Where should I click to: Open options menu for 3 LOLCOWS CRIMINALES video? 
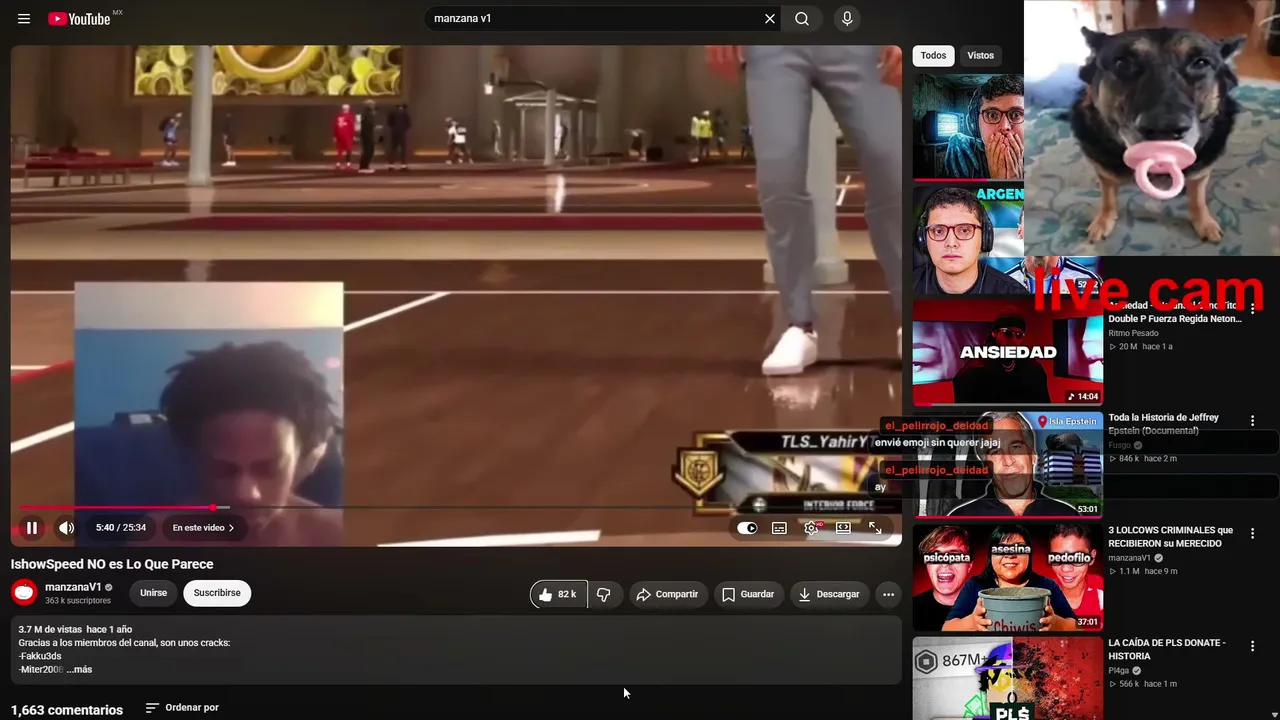pyautogui.click(x=1252, y=534)
